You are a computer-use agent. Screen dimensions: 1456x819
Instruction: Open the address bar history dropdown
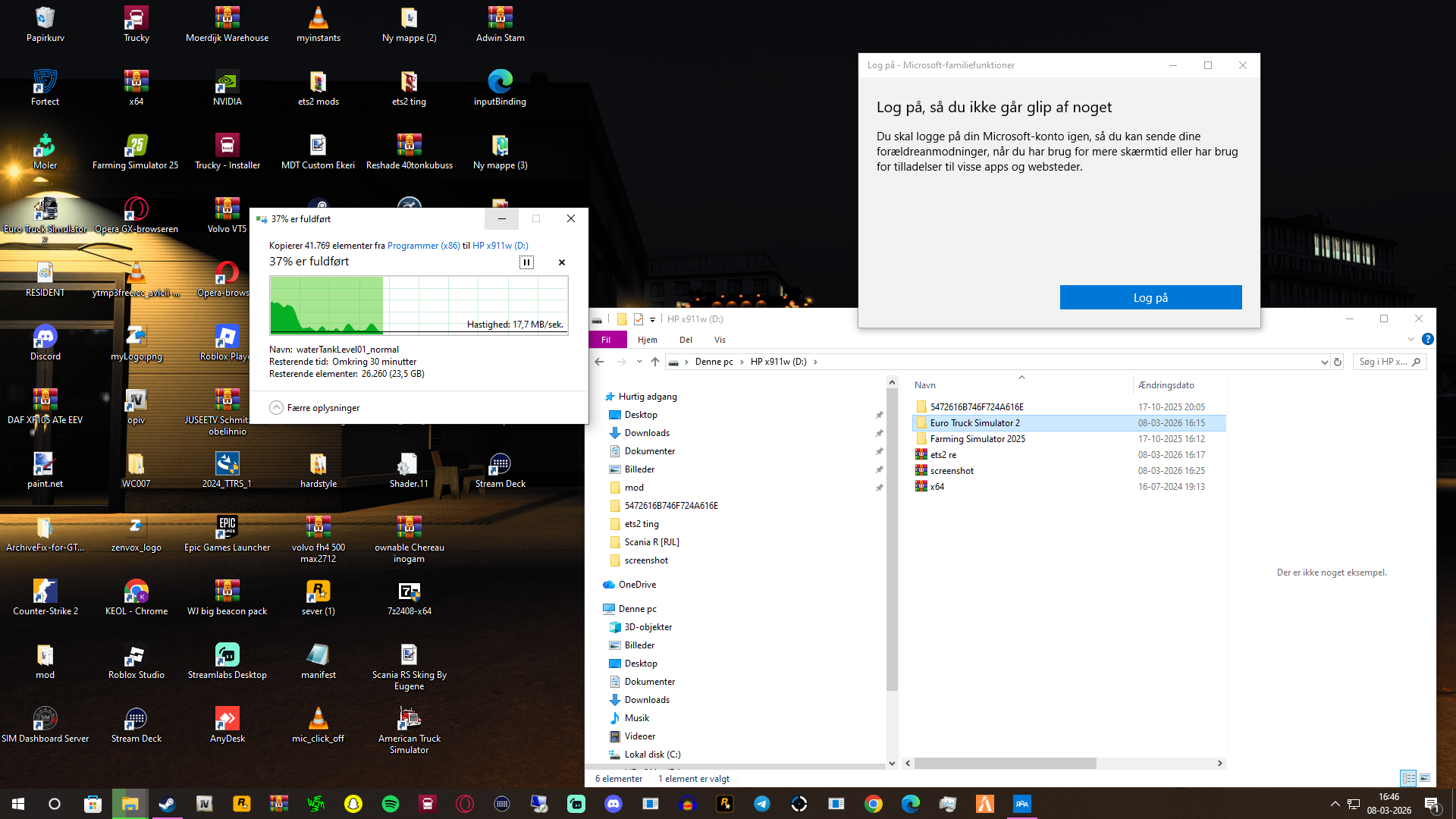[1324, 362]
